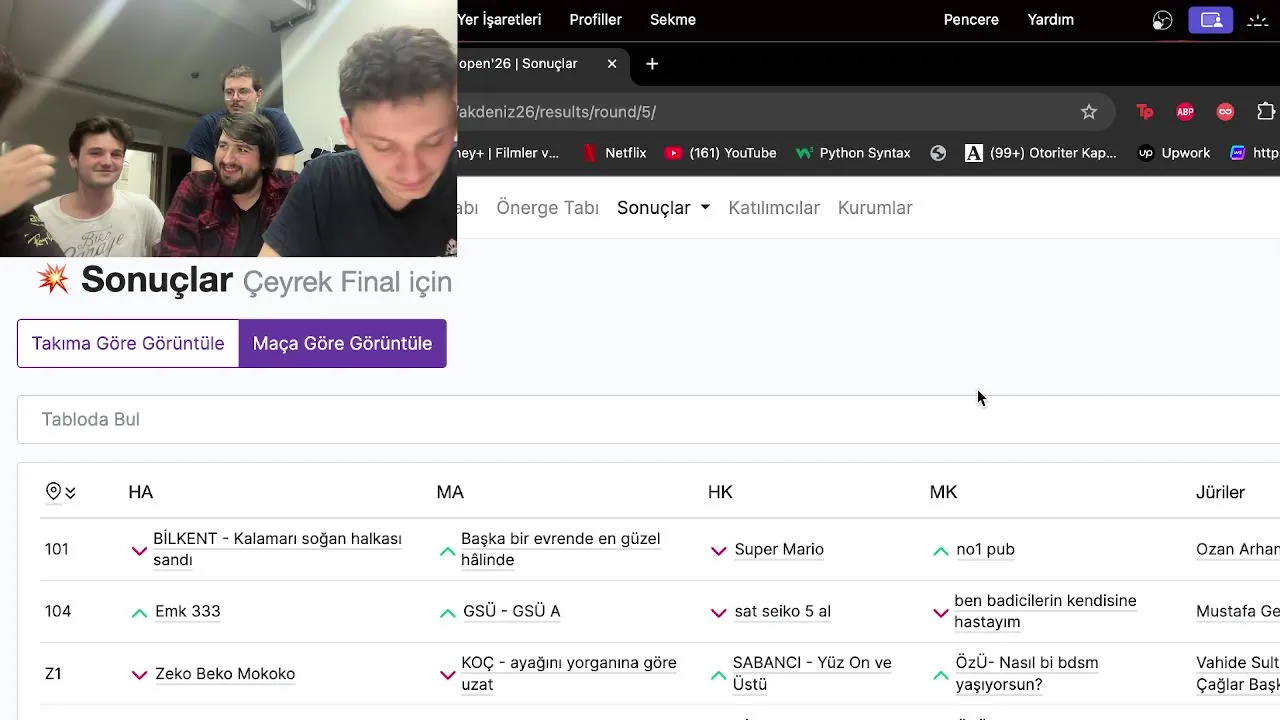Viewport: 1280px width, 720px height.
Task: Open the Profiller menu
Action: click(595, 20)
